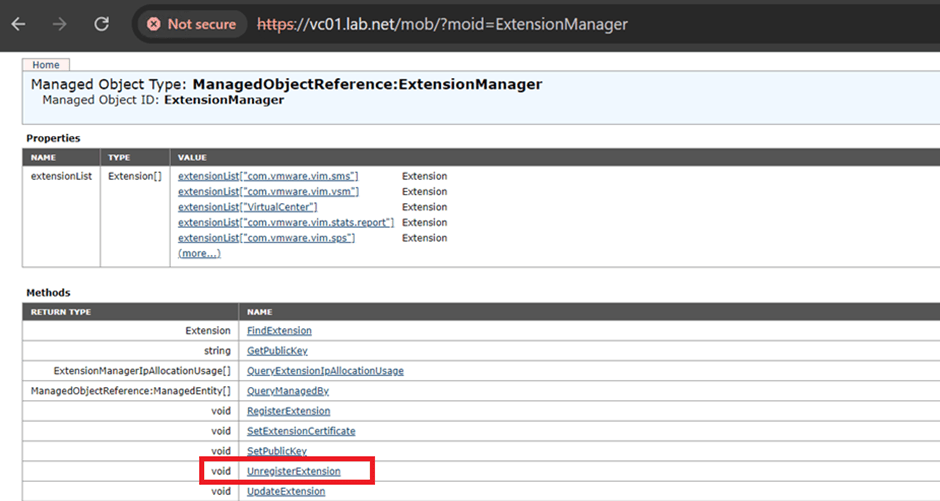
Task: Select the QueryManagedBy method link
Action: [x=287, y=391]
